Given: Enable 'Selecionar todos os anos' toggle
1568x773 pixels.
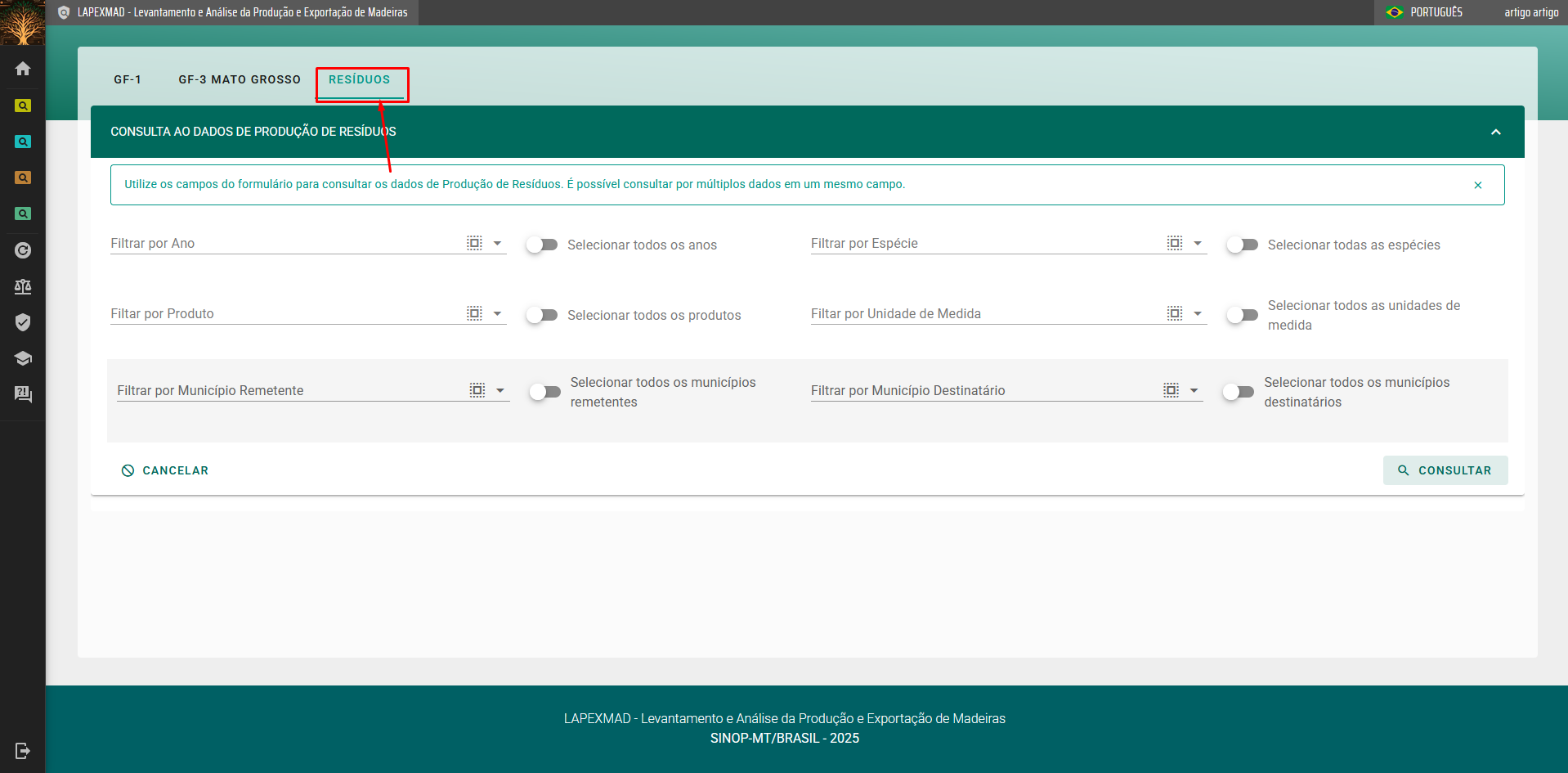Looking at the screenshot, I should pyautogui.click(x=541, y=245).
